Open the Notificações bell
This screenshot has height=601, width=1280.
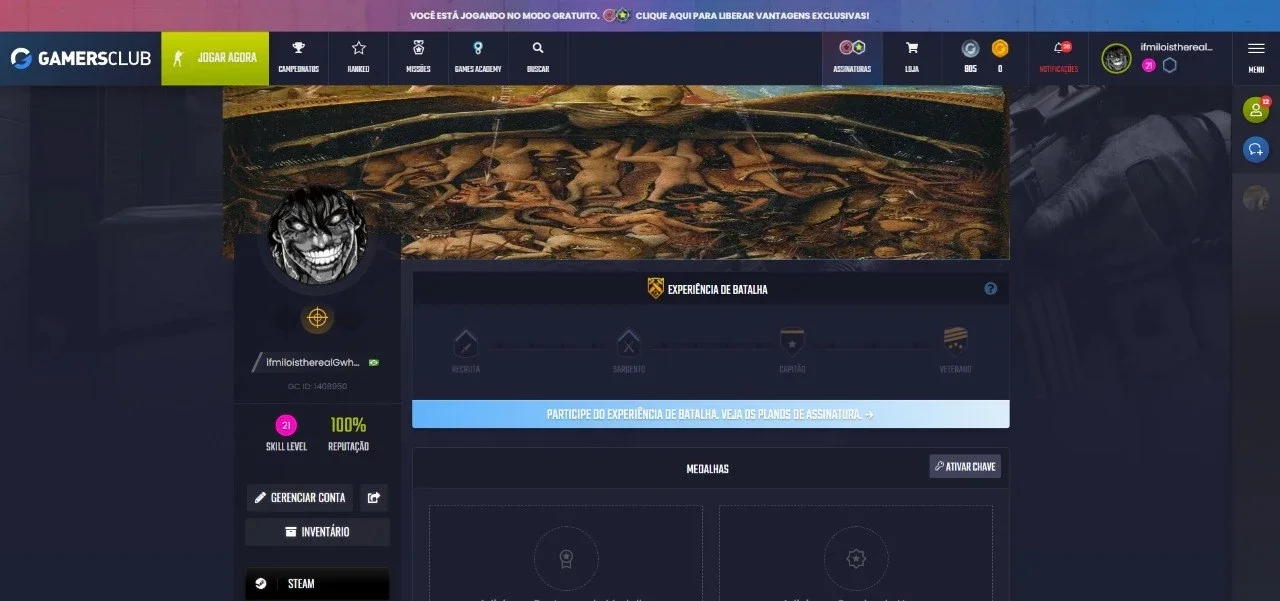click(x=1059, y=58)
